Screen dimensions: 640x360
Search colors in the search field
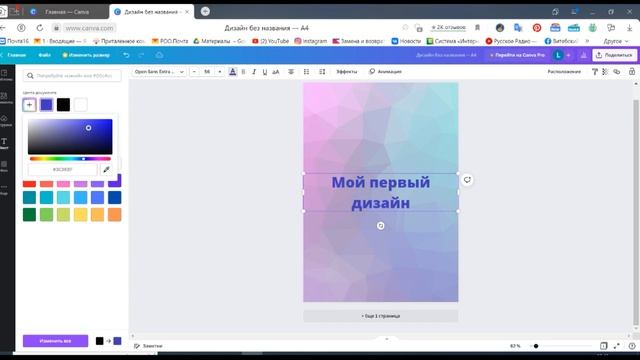click(72, 76)
